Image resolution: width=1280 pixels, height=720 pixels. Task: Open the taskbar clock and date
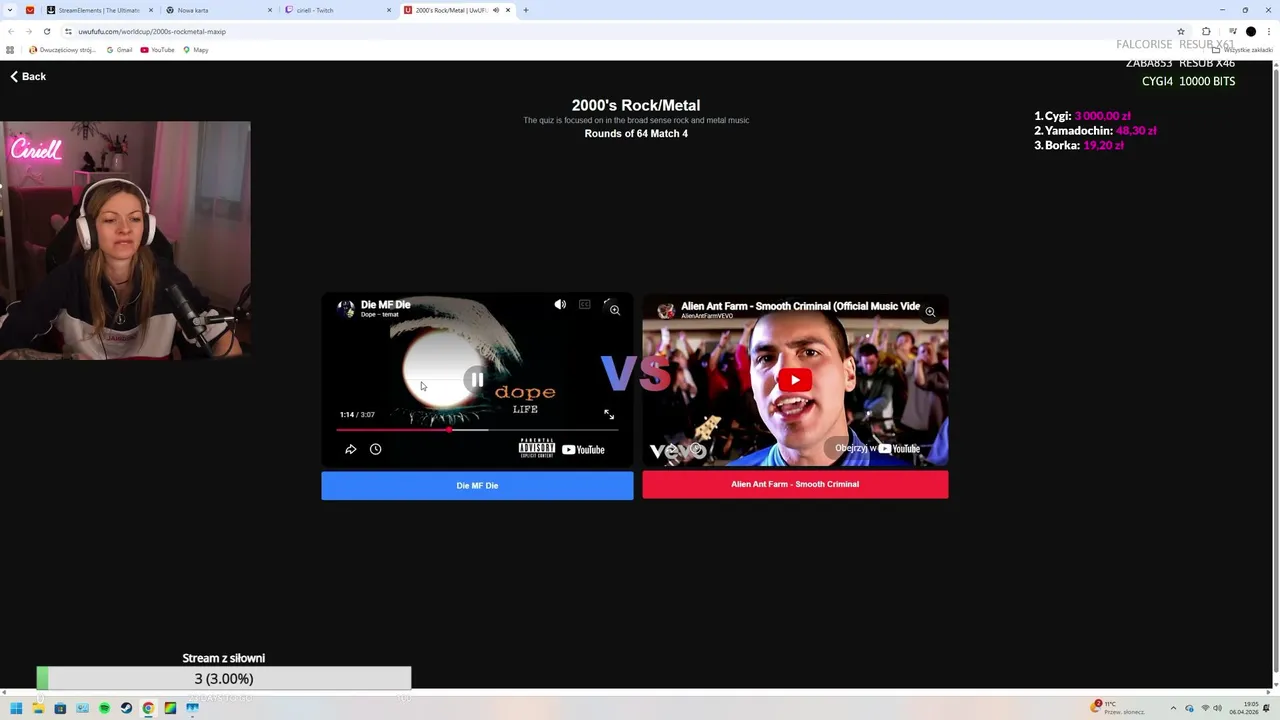pos(1244,708)
